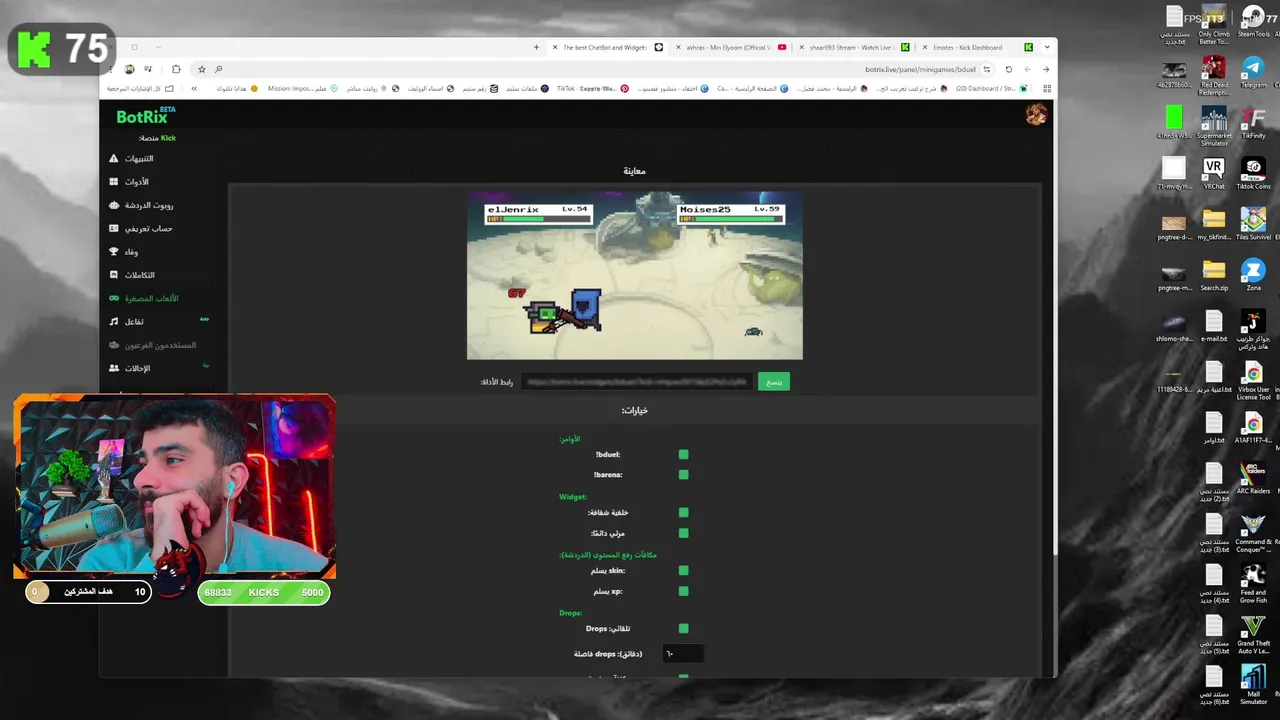1280x720 pixels.
Task: Click the KICKS progress goal bar overlay
Action: 264,592
